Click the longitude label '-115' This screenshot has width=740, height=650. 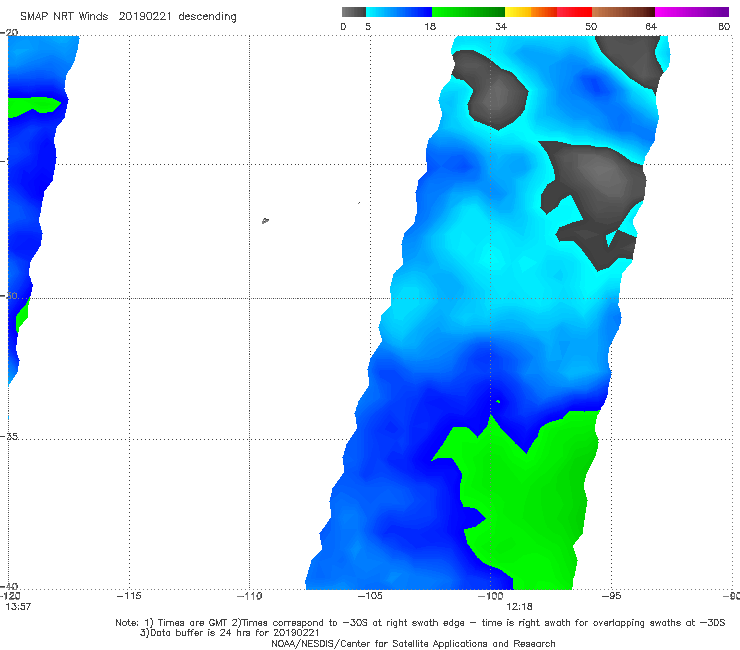pyautogui.click(x=129, y=596)
